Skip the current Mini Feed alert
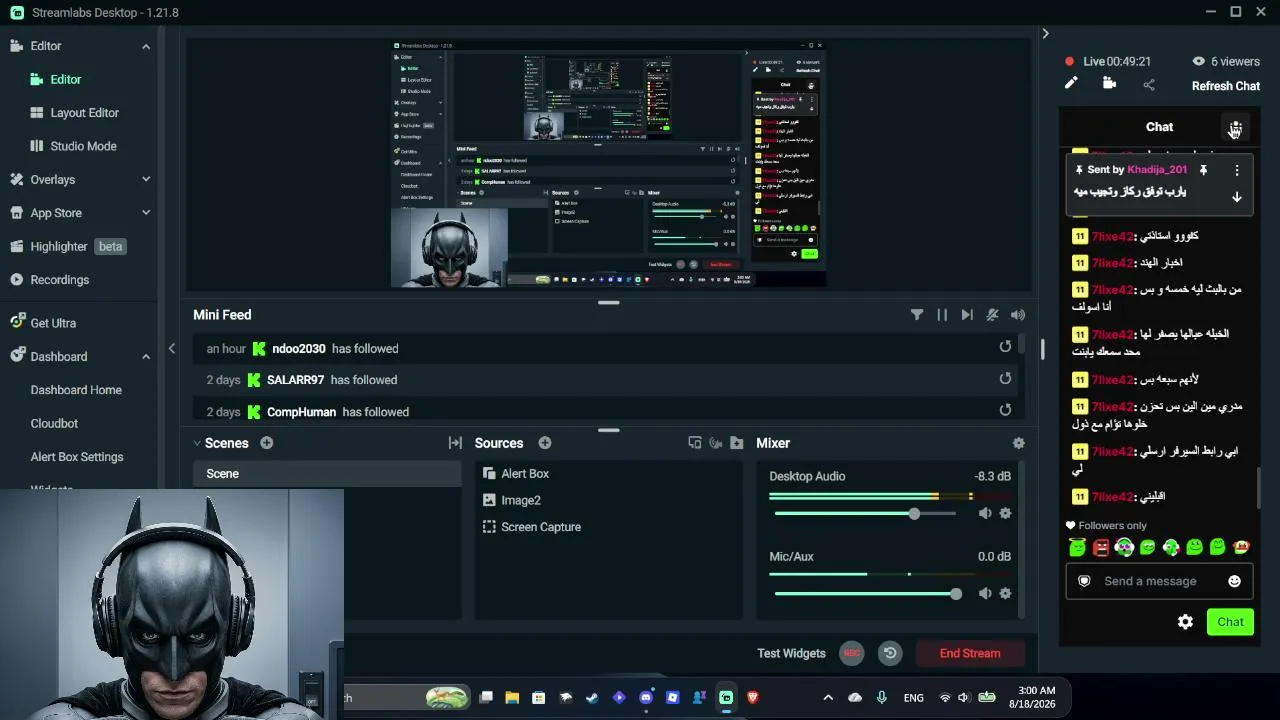This screenshot has width=1280, height=720. point(967,315)
